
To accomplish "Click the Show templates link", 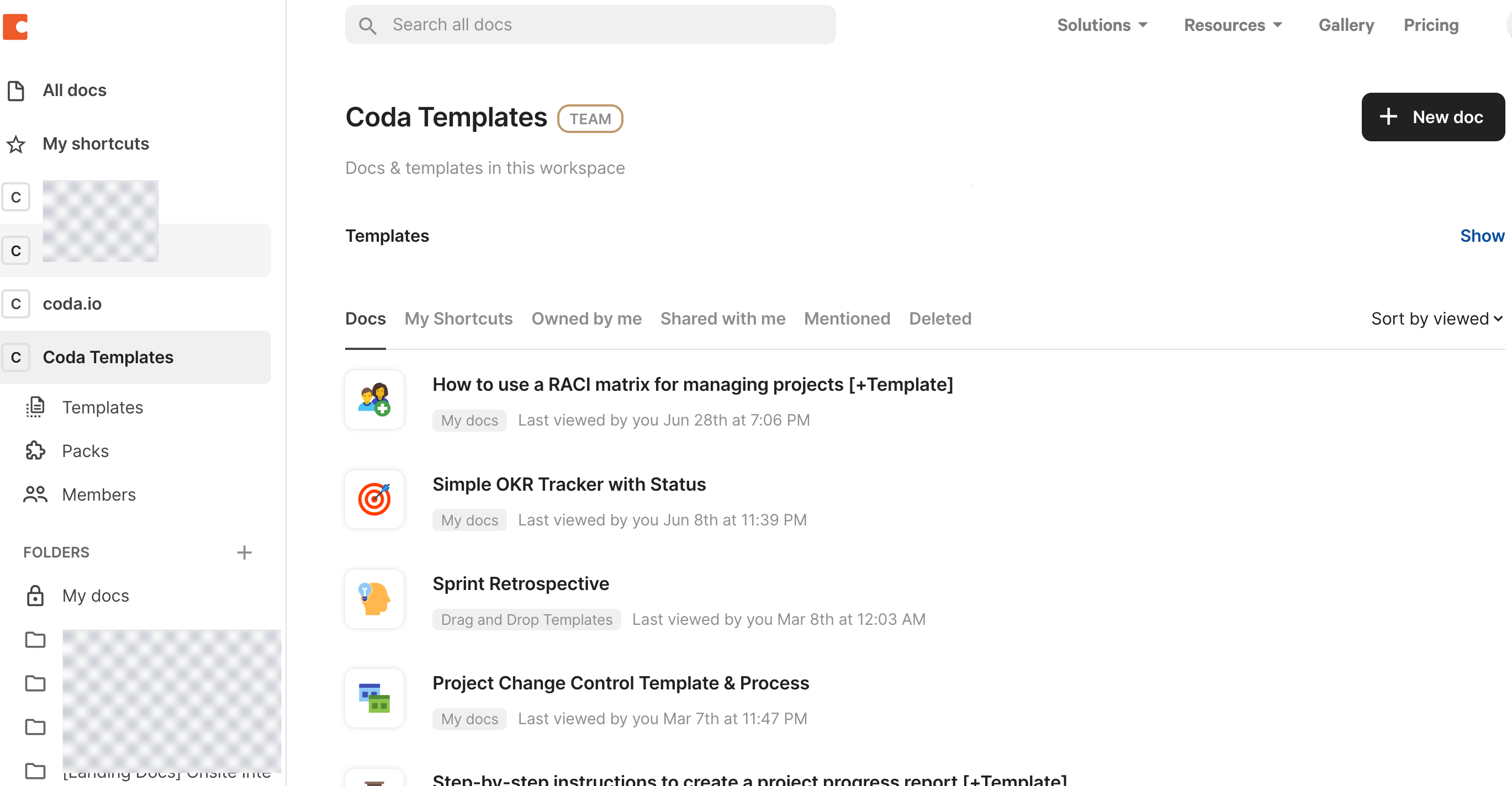I will point(1482,236).
